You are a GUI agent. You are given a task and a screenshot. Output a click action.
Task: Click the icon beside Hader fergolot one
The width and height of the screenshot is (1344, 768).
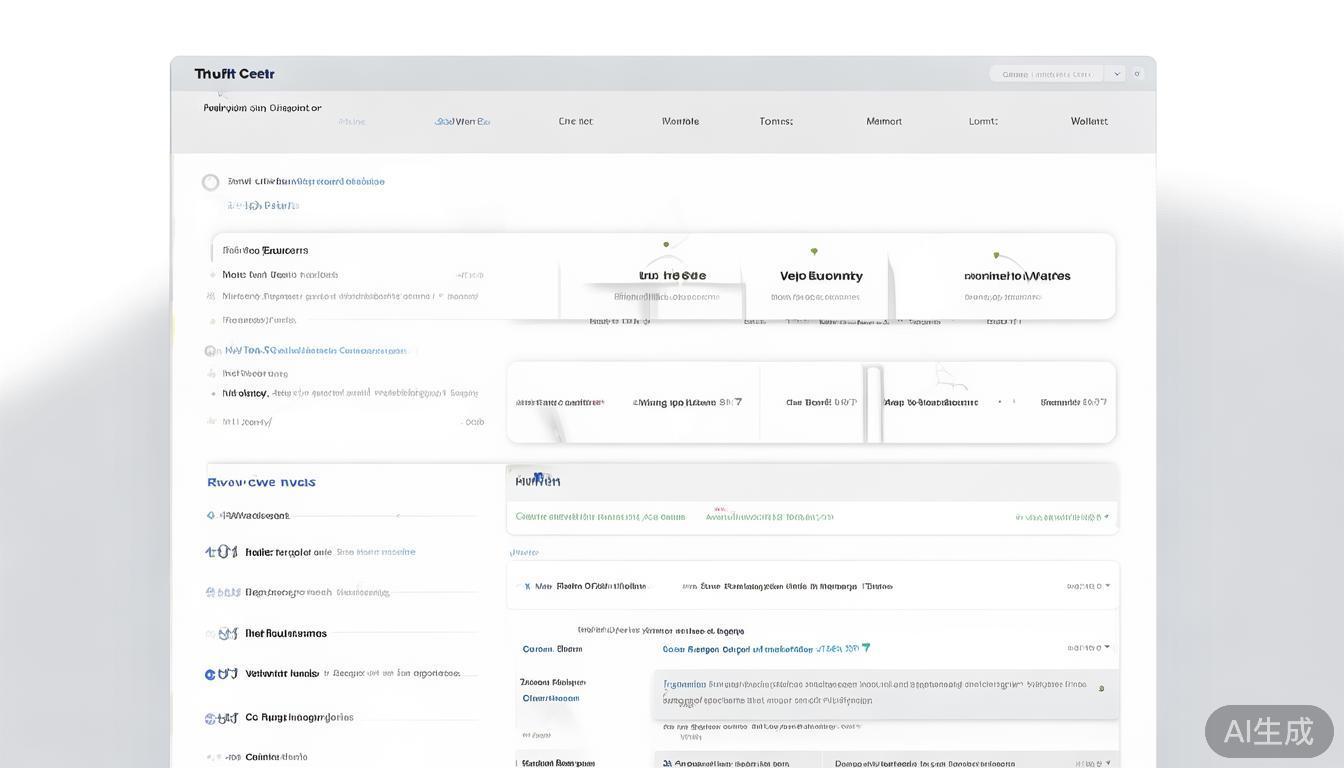pos(221,552)
